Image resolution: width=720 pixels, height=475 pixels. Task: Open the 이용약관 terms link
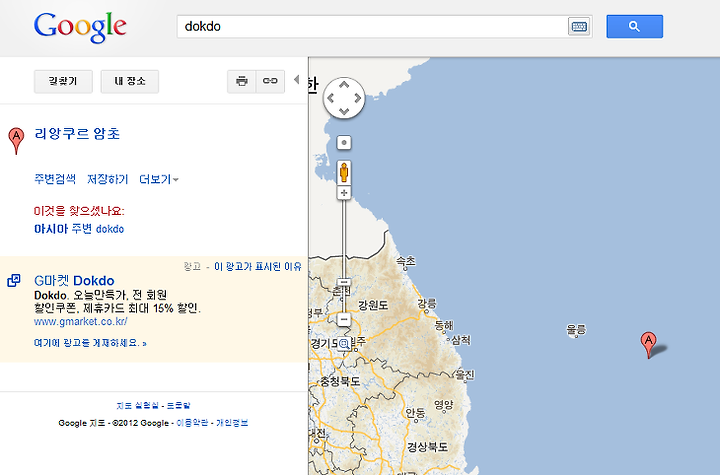click(192, 423)
